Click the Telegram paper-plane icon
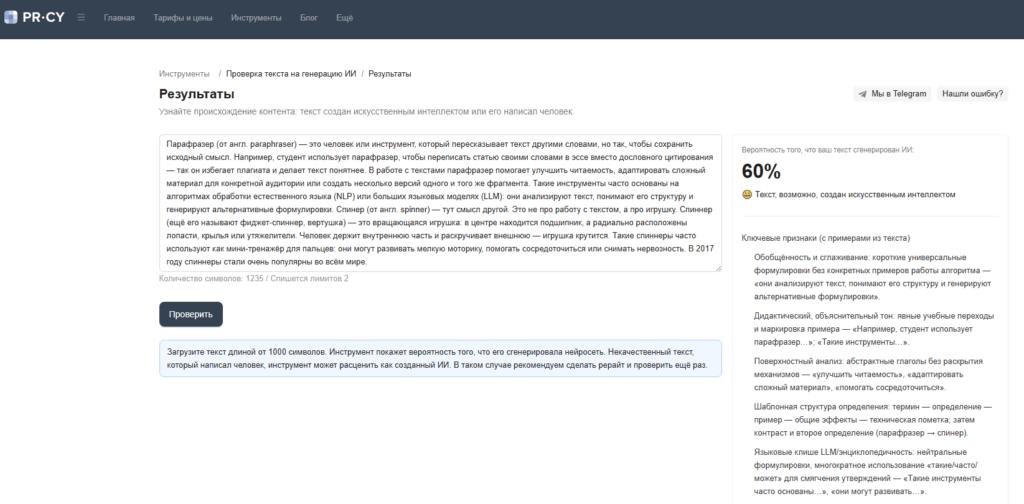Viewport: 1024px width, 504px height. [x=863, y=94]
